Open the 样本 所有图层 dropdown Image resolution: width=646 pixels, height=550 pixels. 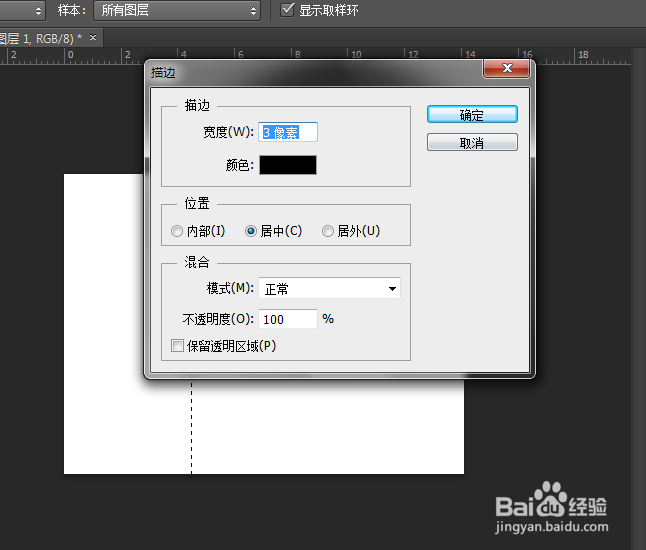coord(177,10)
